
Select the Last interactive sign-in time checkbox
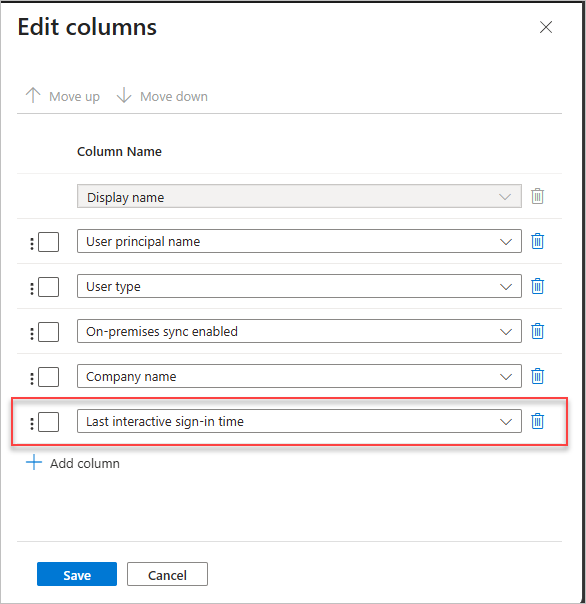[x=49, y=422]
